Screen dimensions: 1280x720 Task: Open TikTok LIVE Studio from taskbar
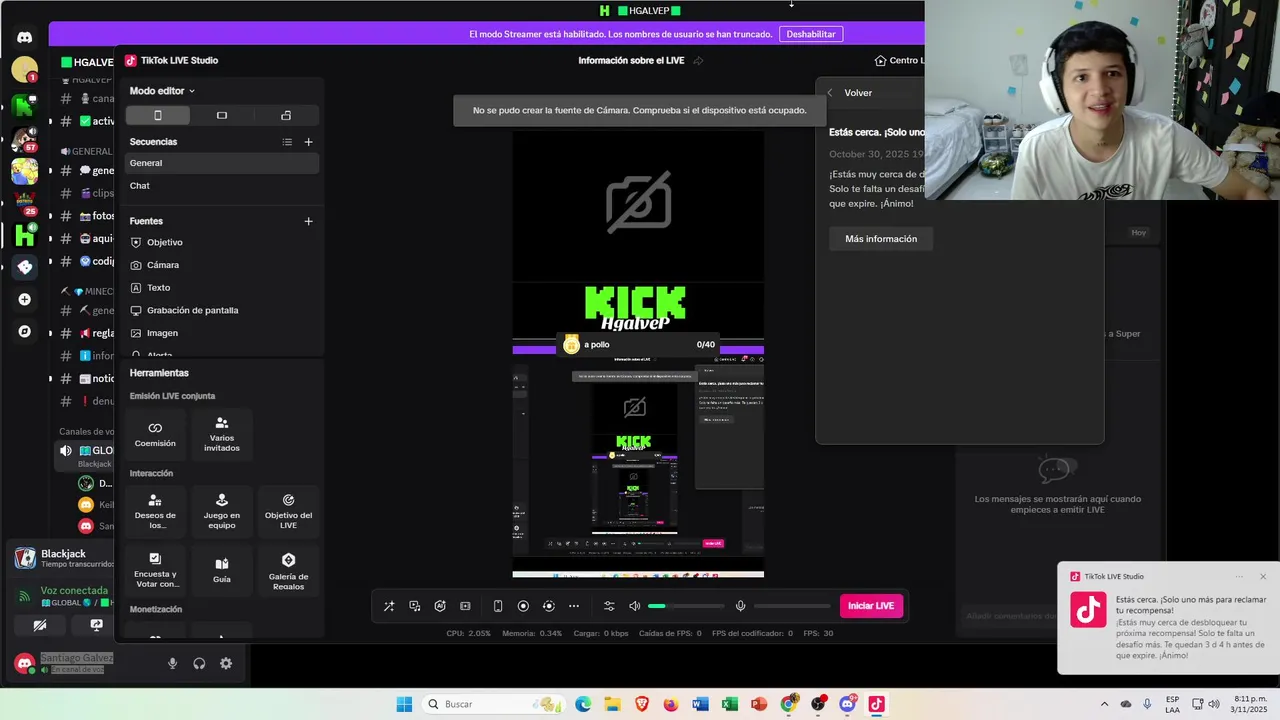[876, 704]
